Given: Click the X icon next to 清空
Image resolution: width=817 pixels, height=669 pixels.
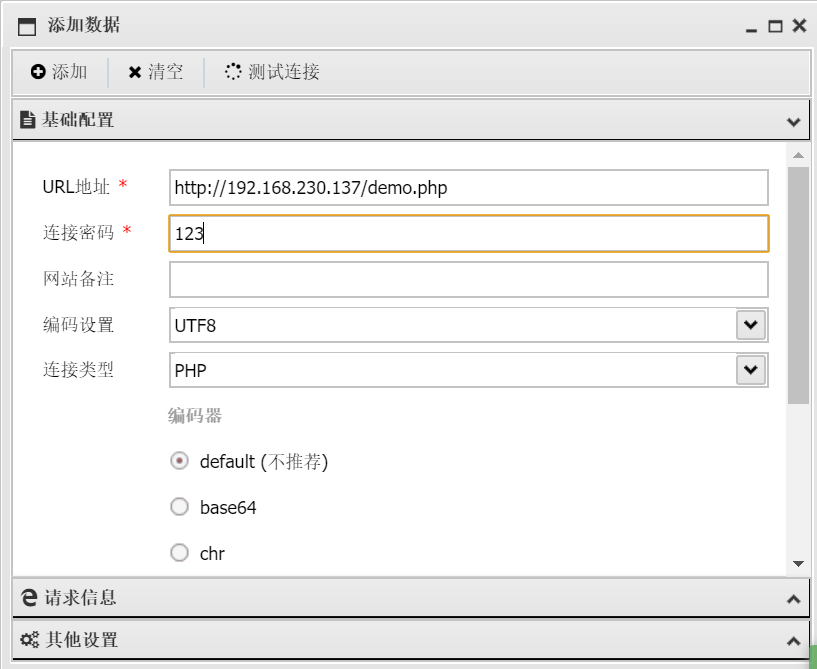Looking at the screenshot, I should (135, 72).
